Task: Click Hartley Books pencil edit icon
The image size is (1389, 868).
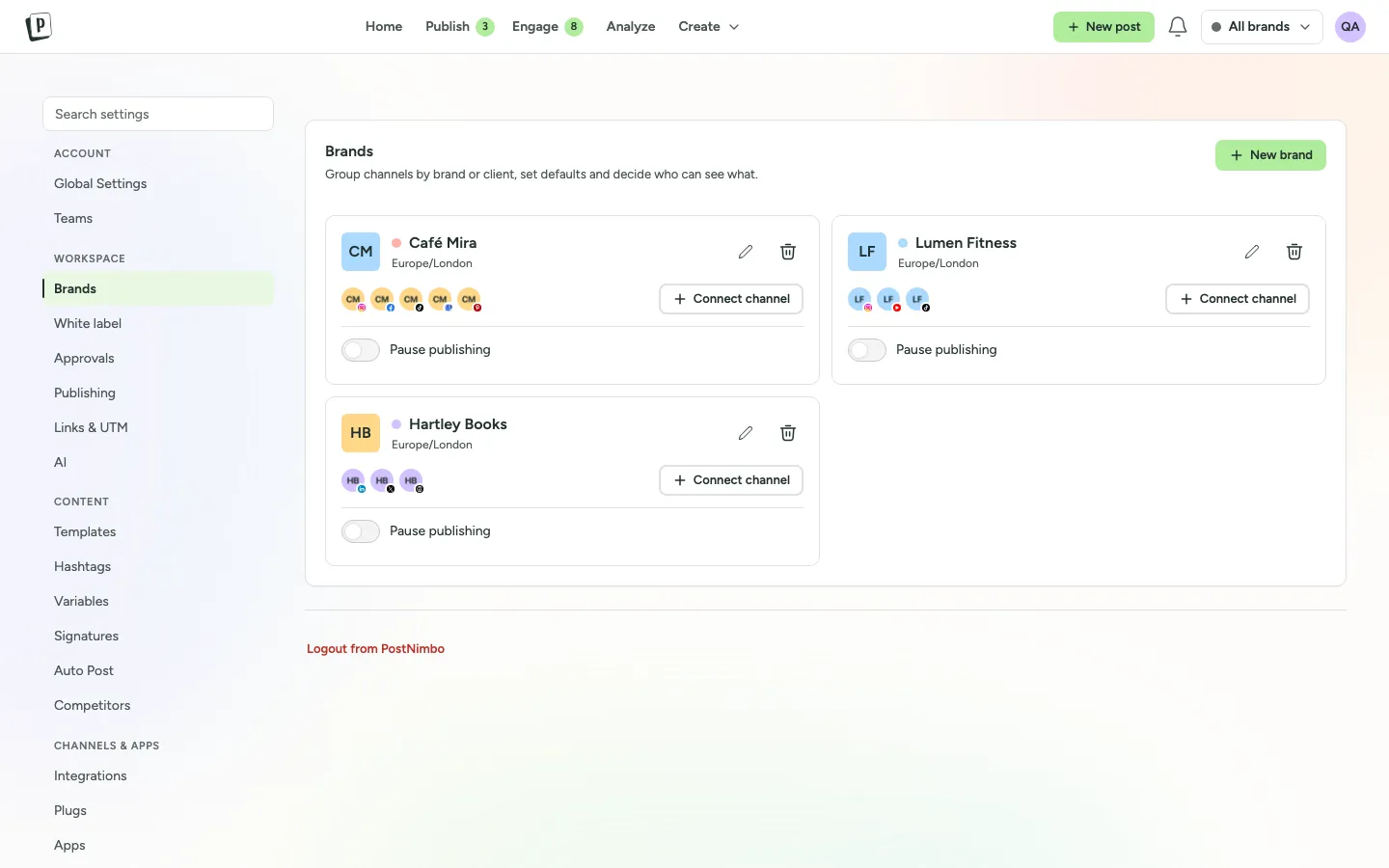Action: point(746,433)
